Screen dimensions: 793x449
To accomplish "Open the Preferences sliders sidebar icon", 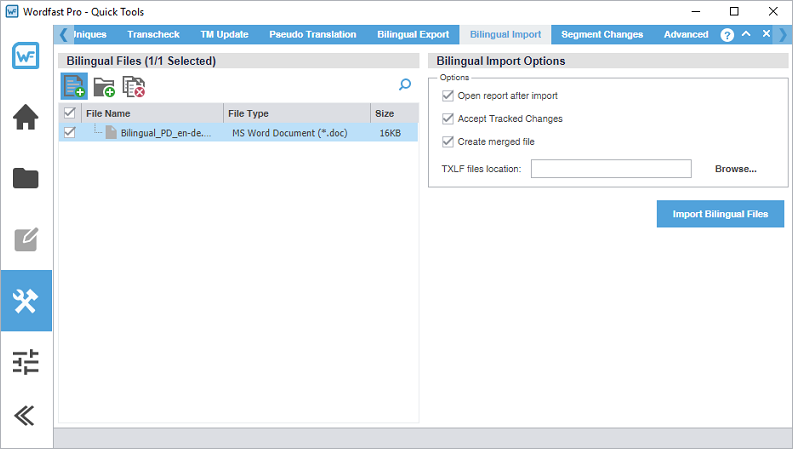I will pyautogui.click(x=26, y=361).
